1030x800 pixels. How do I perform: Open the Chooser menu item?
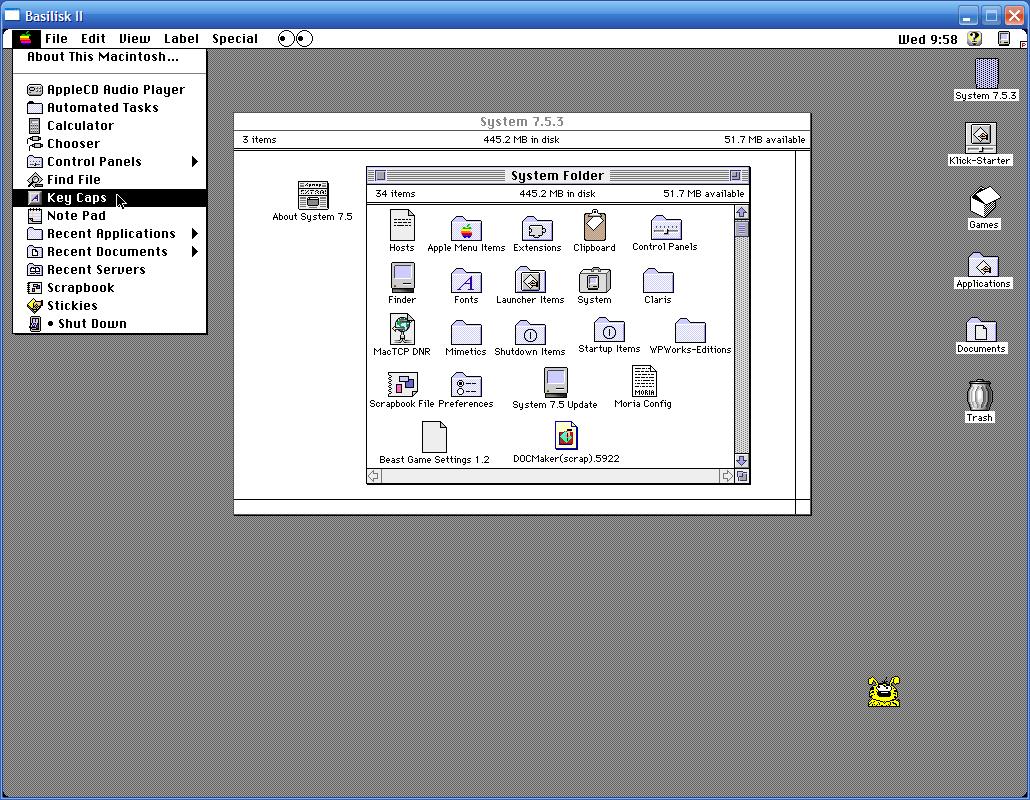pyautogui.click(x=110, y=144)
